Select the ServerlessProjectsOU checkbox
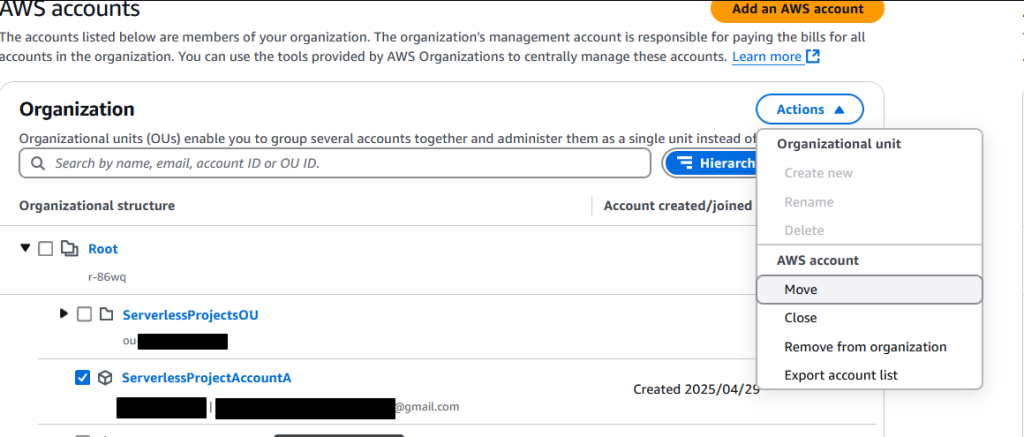This screenshot has height=437, width=1024. coord(84,315)
